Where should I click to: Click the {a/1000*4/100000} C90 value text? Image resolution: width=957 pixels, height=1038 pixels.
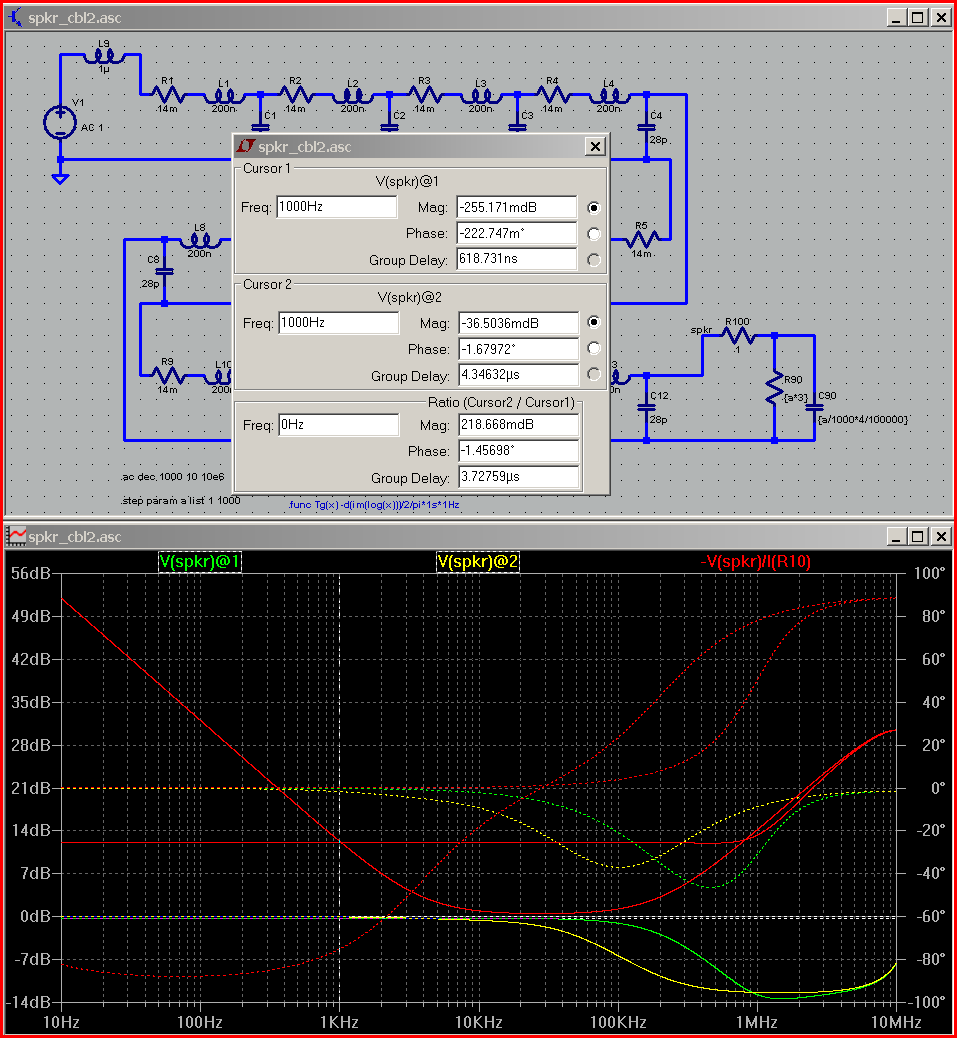[x=863, y=419]
